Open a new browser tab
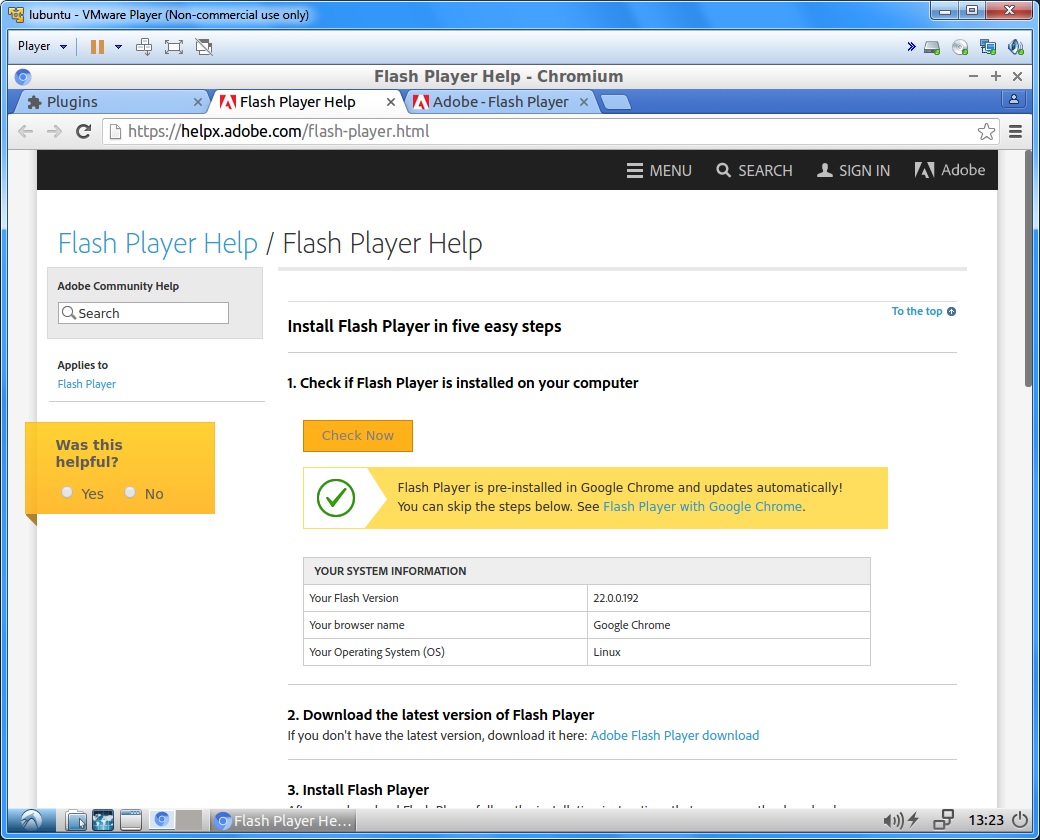 (616, 102)
